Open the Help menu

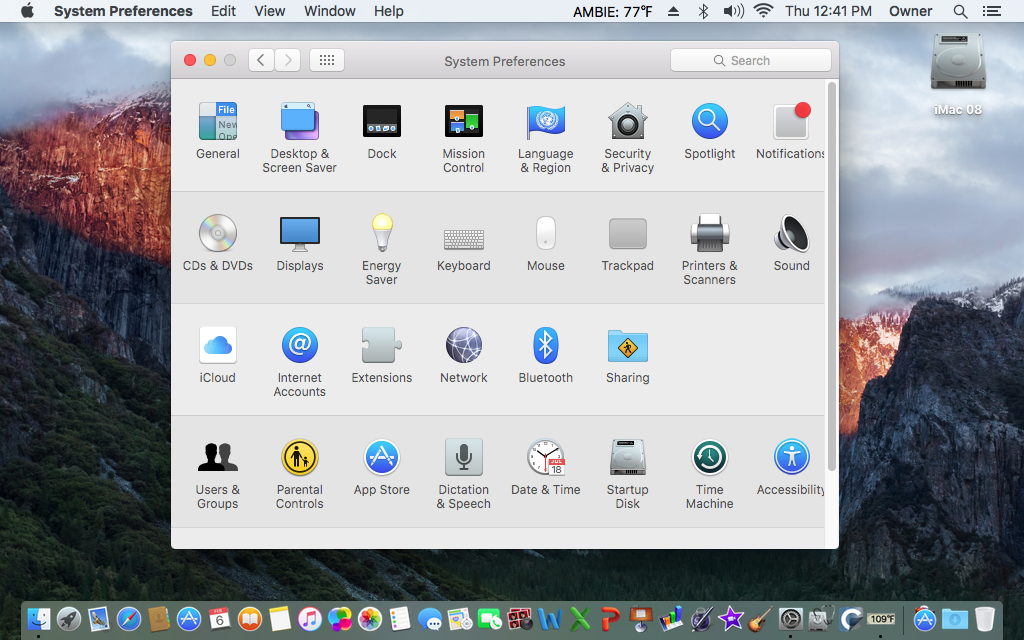(389, 11)
